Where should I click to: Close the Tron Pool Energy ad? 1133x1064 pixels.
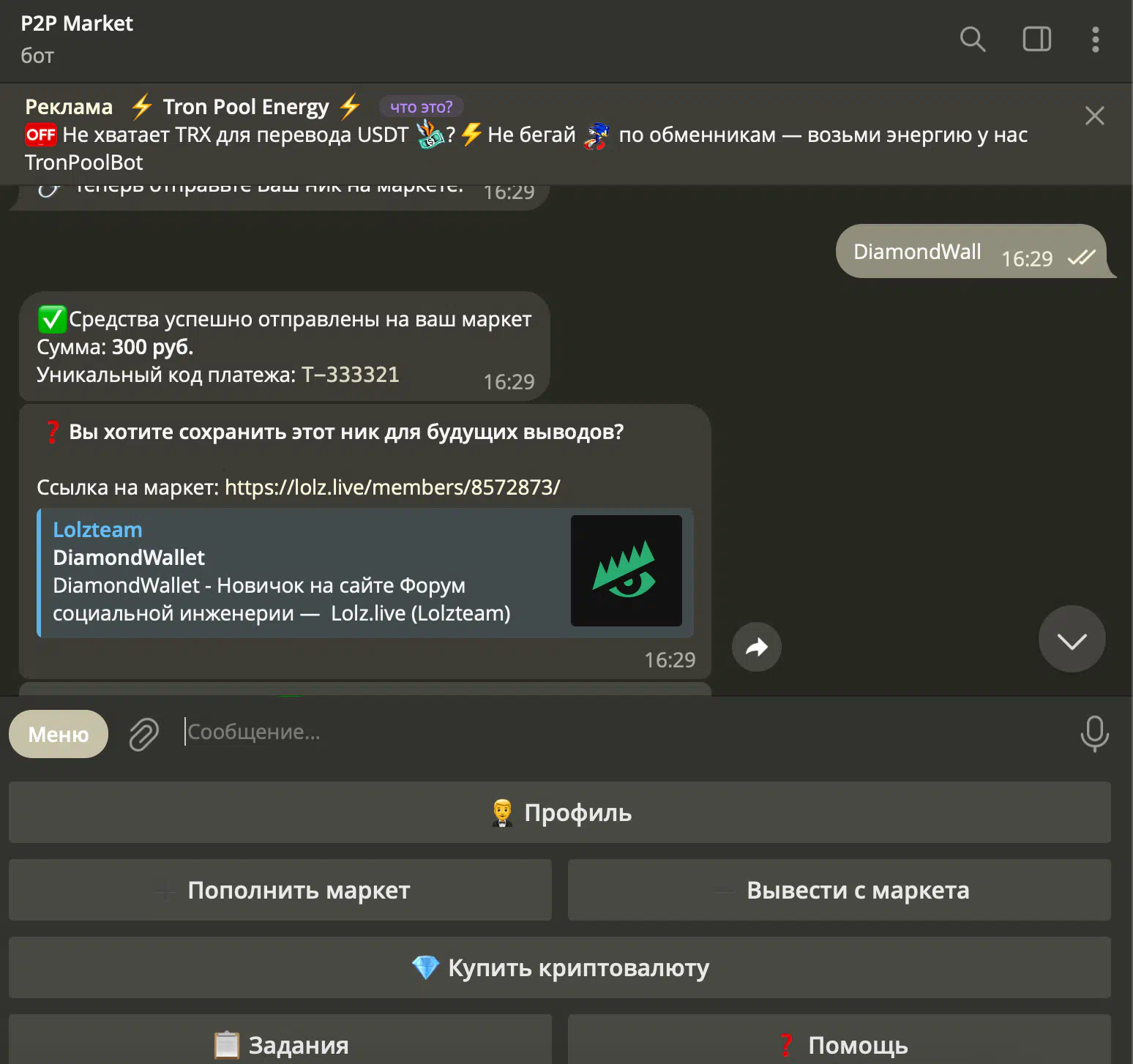1094,116
